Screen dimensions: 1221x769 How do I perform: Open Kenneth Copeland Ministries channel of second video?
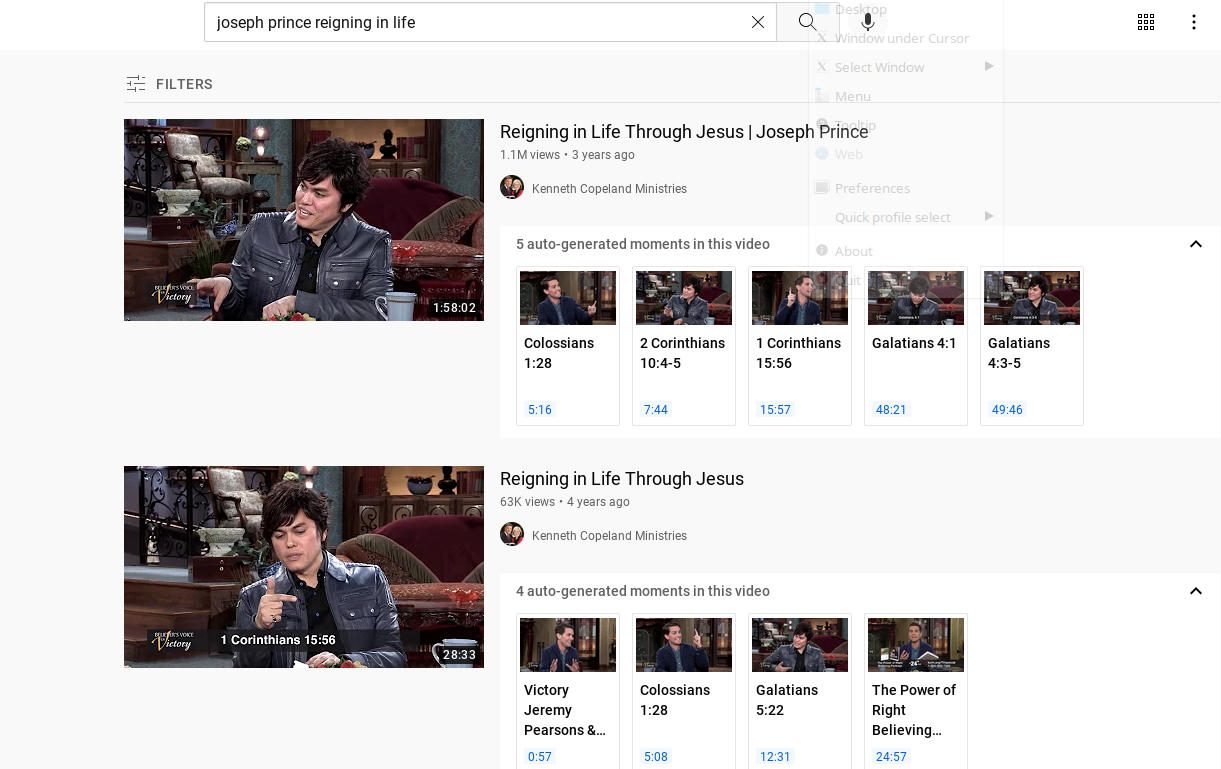(609, 536)
